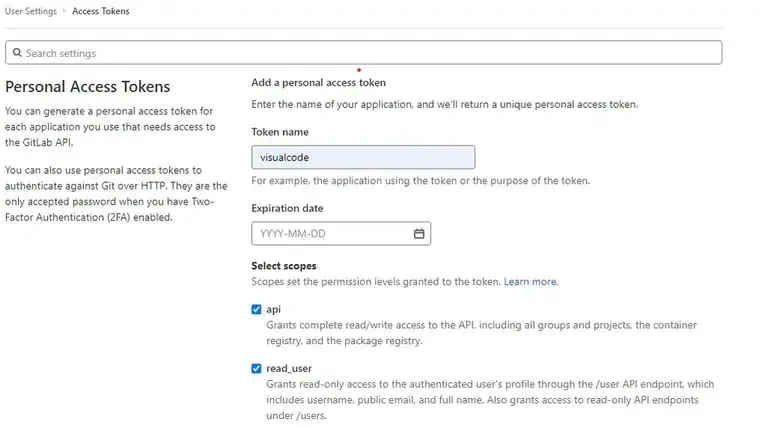This screenshot has height=428, width=768.
Task: Click the read_user scope label text
Action: (289, 369)
